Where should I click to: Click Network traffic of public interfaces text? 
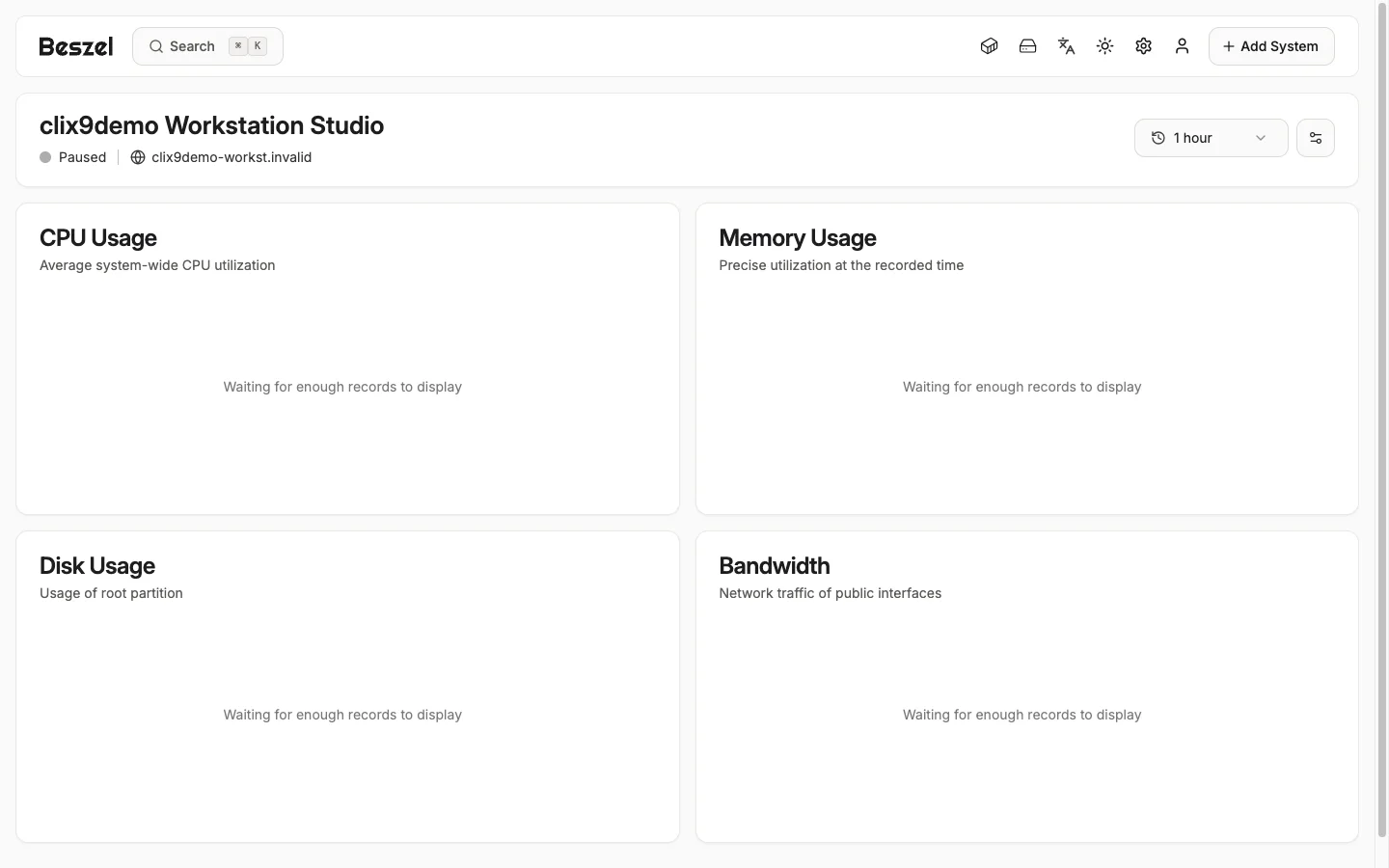(831, 593)
